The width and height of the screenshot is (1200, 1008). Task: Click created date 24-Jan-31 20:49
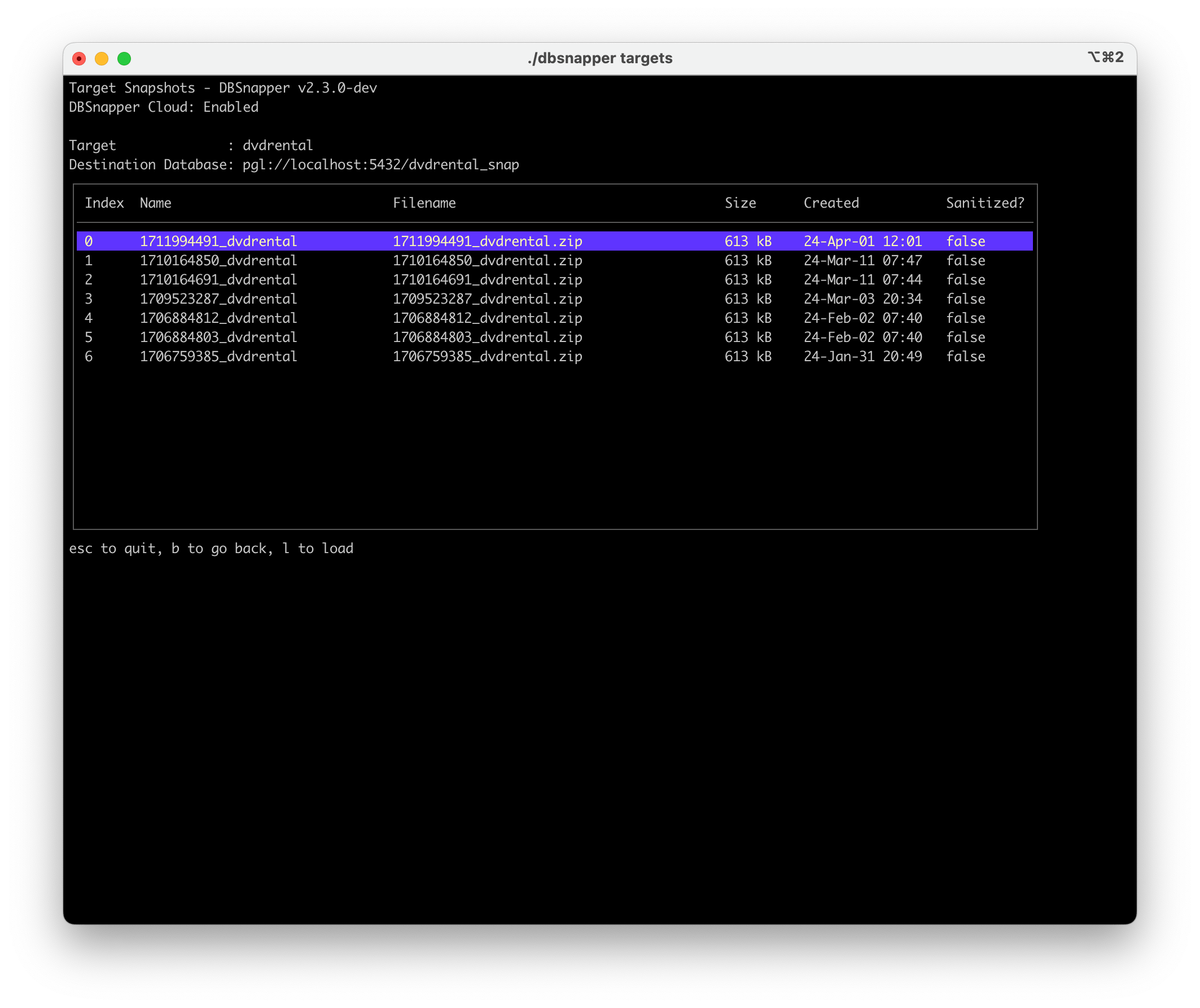(863, 357)
